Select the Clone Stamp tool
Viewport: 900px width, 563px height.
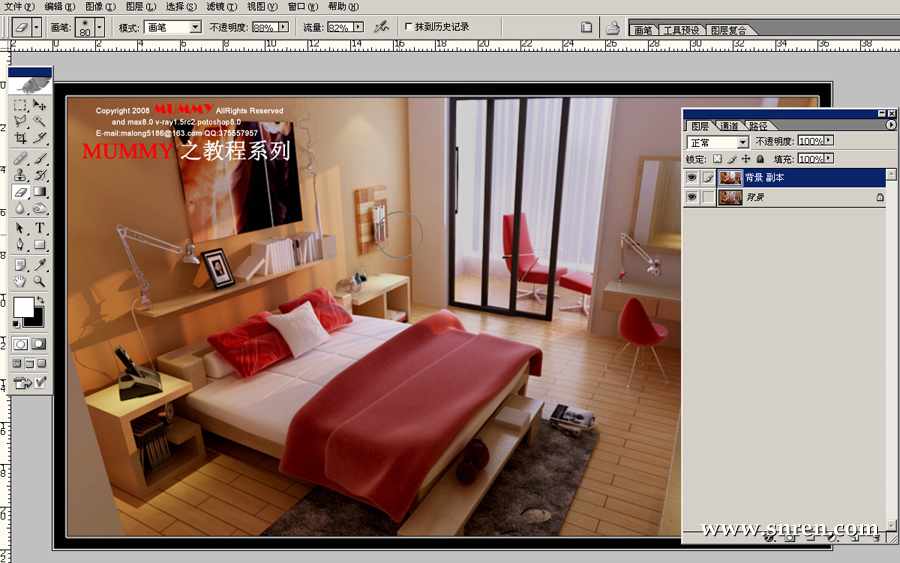pos(21,175)
